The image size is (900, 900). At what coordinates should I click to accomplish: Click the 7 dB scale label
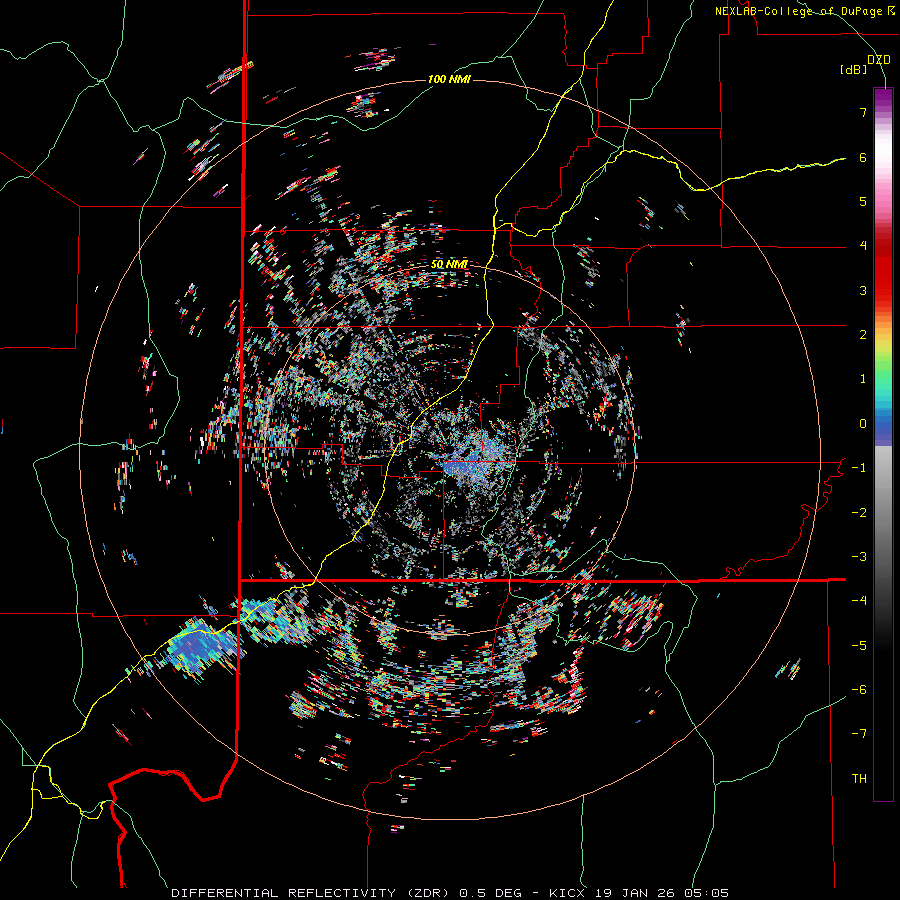863,112
